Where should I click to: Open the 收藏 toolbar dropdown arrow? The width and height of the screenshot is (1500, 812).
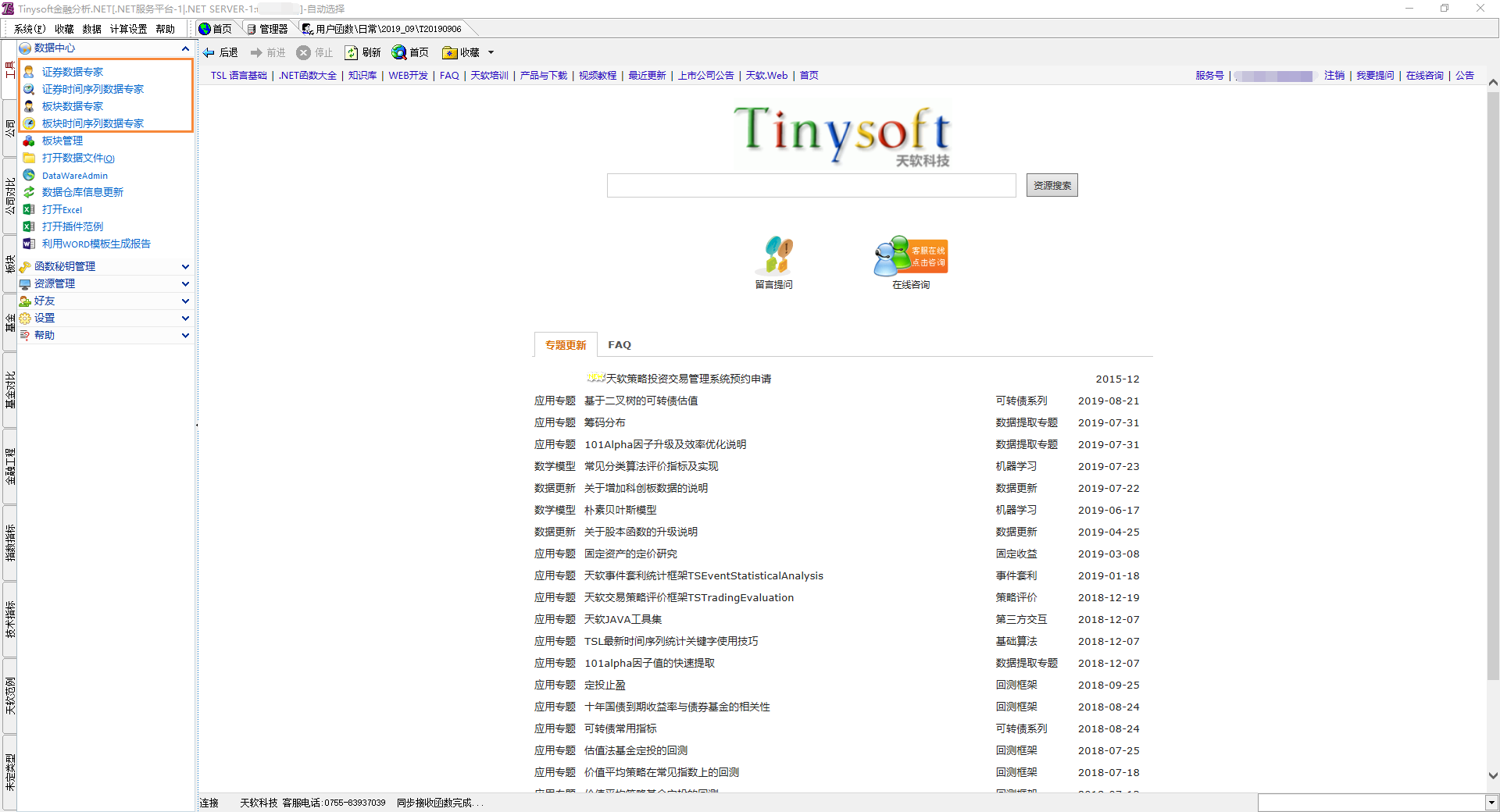click(x=491, y=52)
